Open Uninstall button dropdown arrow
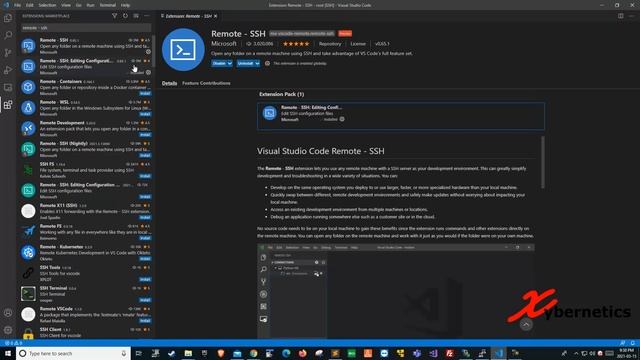This screenshot has height=360, width=640. pos(257,63)
